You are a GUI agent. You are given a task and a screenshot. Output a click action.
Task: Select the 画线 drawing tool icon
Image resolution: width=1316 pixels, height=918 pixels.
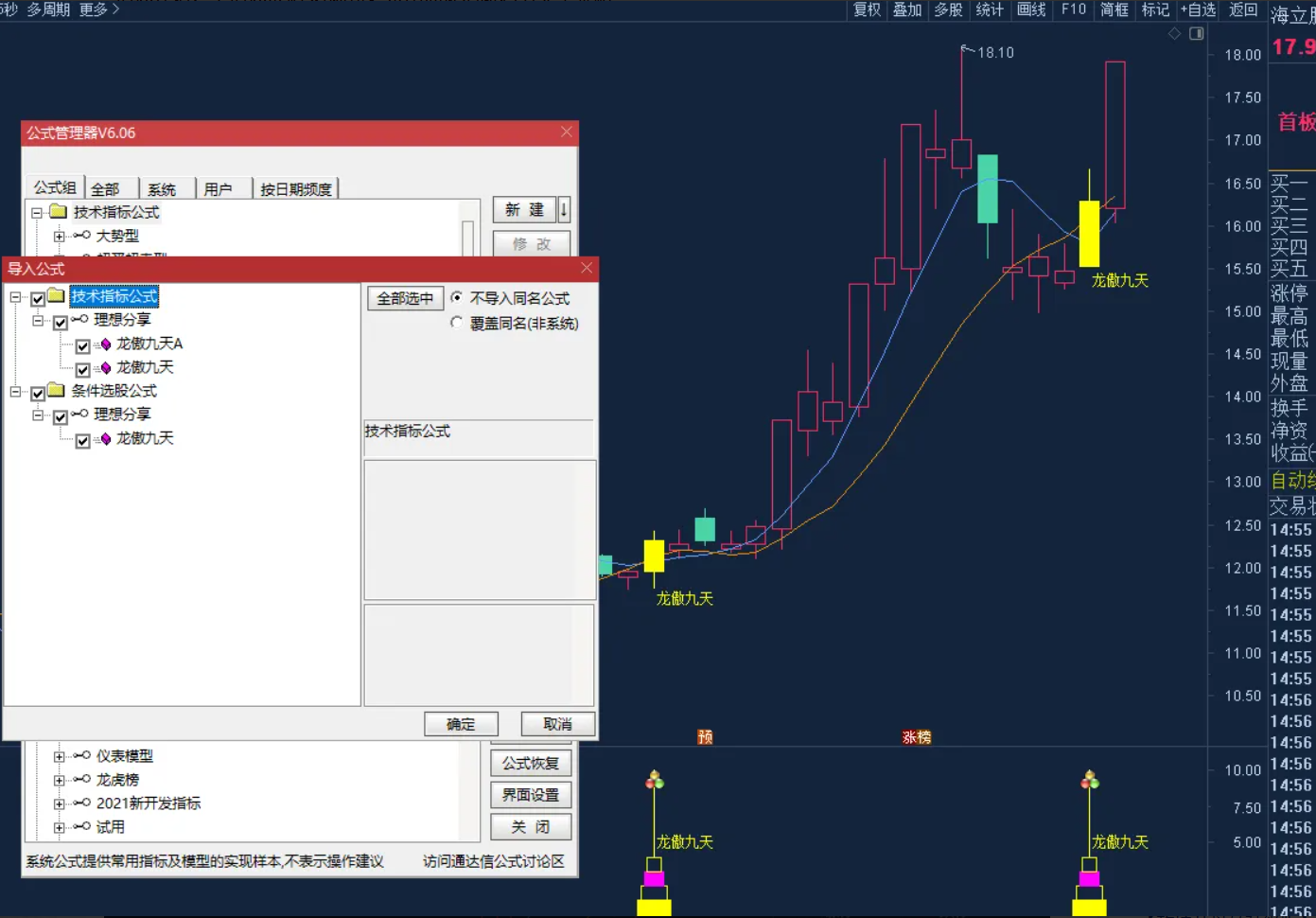click(1030, 10)
